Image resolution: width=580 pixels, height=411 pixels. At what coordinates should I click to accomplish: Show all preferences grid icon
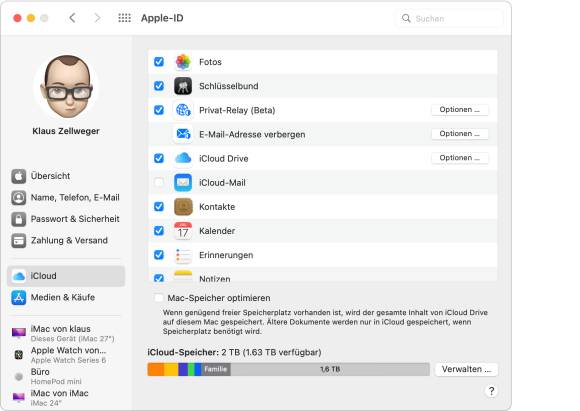coord(124,18)
